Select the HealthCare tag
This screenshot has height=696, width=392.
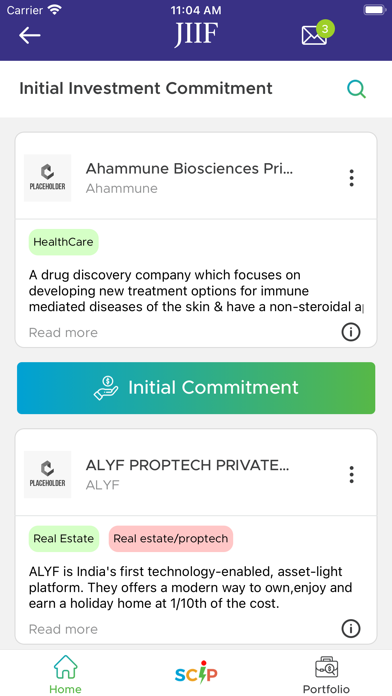(63, 242)
